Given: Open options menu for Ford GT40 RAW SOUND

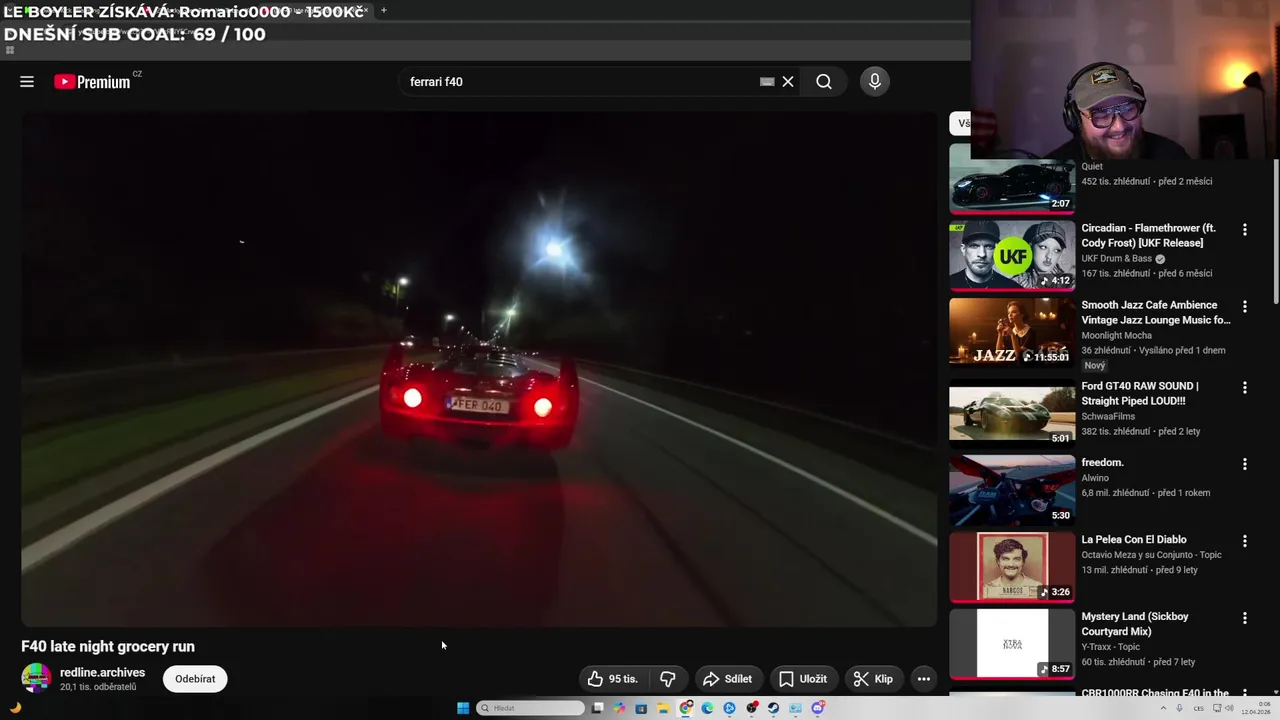Looking at the screenshot, I should coord(1245,388).
